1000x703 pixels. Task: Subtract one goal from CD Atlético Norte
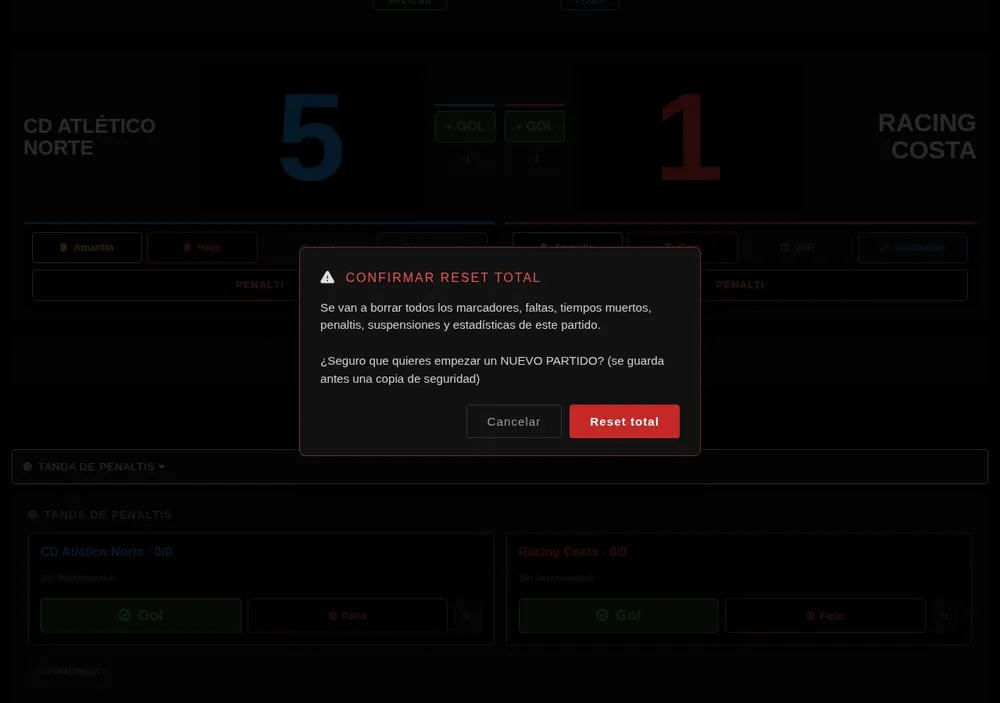click(465, 159)
